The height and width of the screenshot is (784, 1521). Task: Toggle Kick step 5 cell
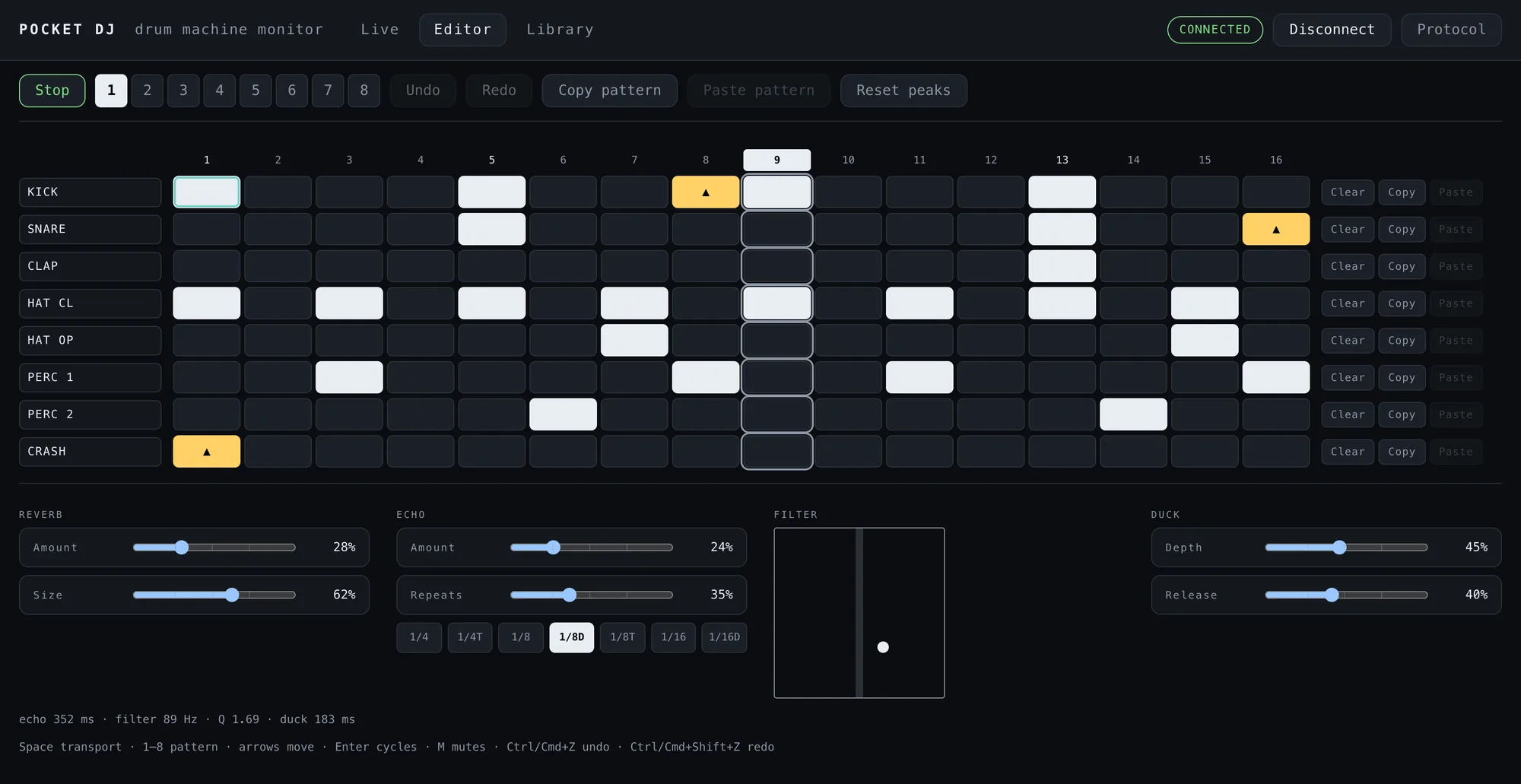pos(491,192)
